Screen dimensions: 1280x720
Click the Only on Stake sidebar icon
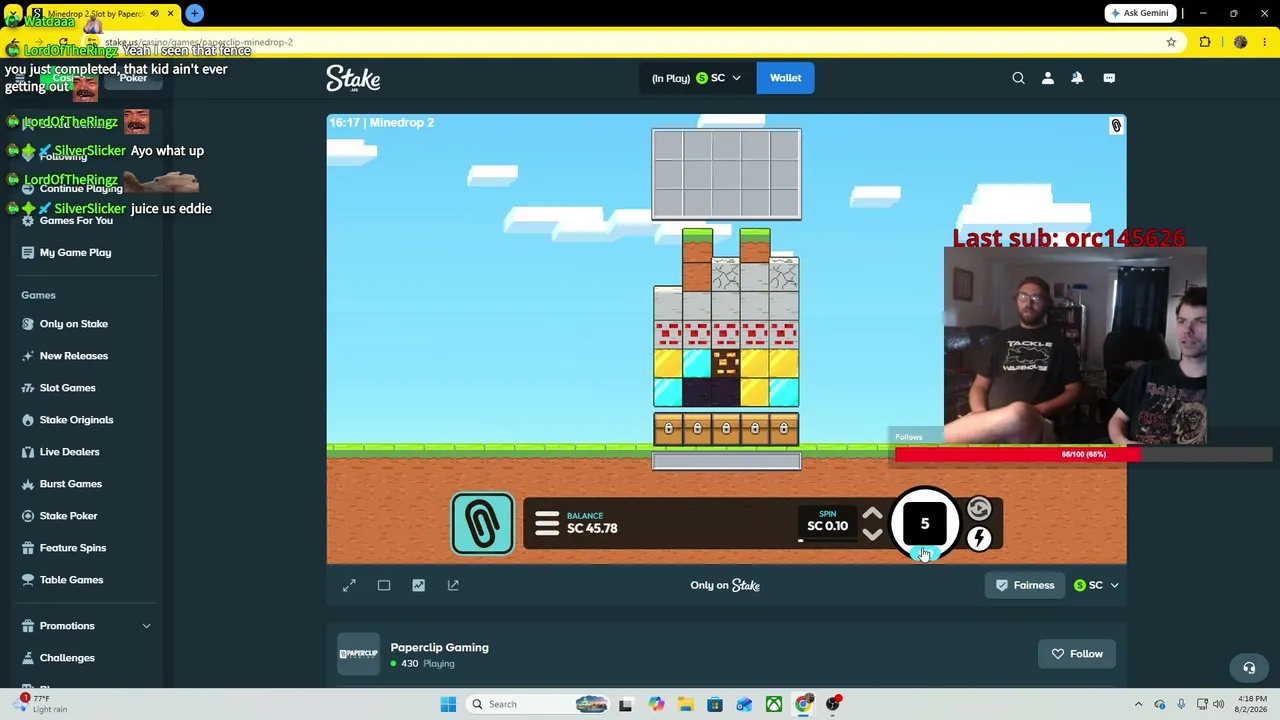tap(28, 324)
